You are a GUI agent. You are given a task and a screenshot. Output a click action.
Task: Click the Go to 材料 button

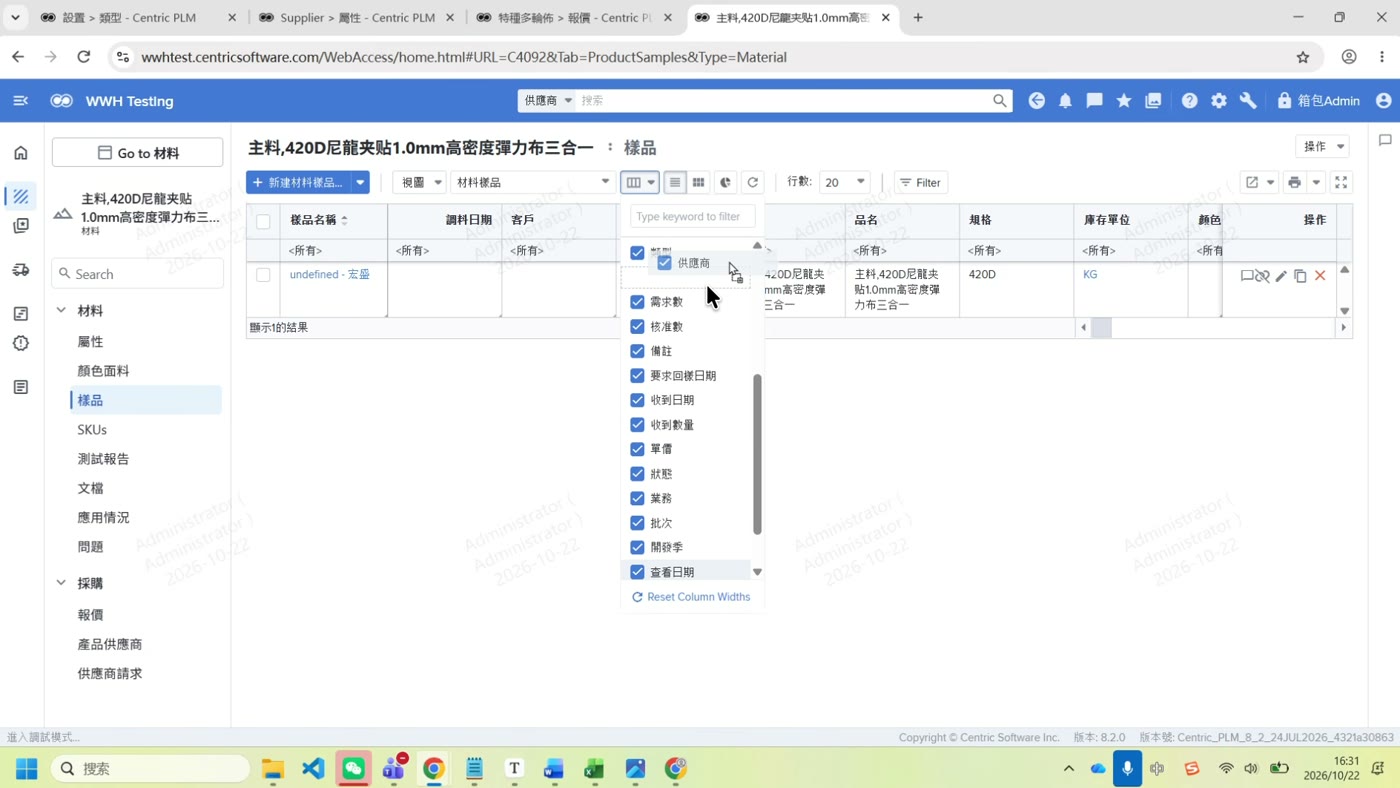(138, 153)
